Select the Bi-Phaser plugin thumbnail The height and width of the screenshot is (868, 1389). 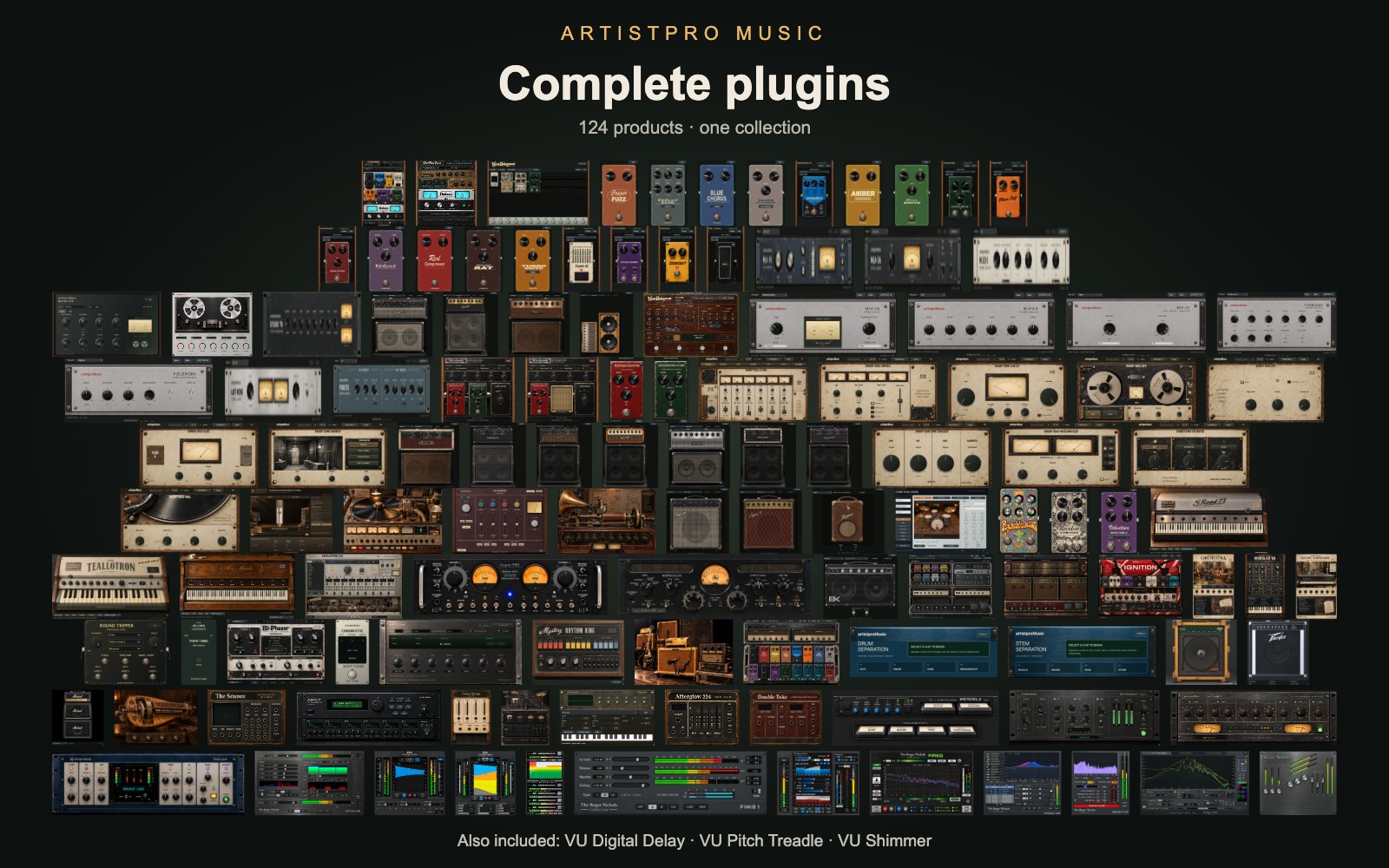pos(276,651)
